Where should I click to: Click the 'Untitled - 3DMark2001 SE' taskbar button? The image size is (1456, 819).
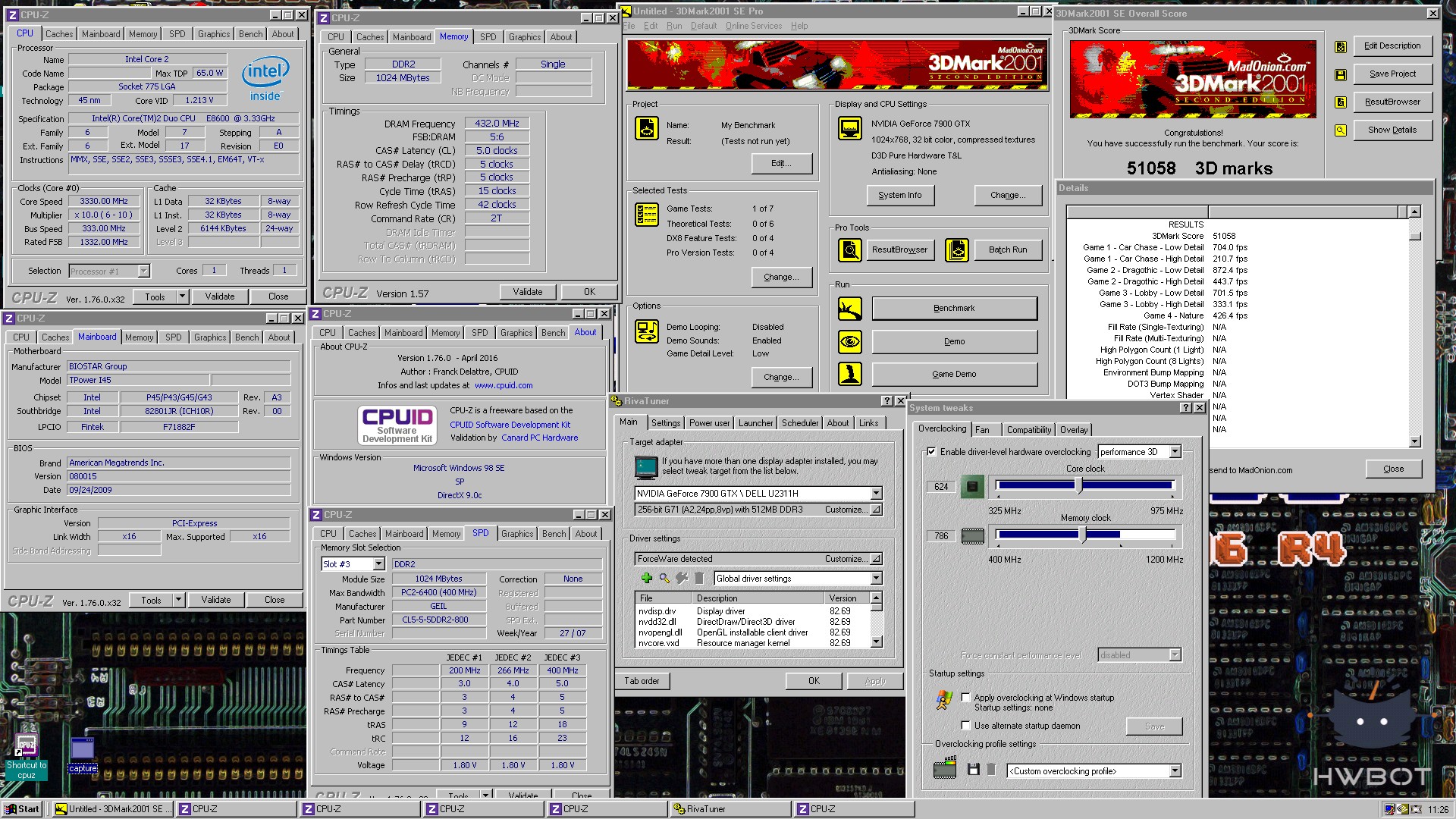(113, 809)
